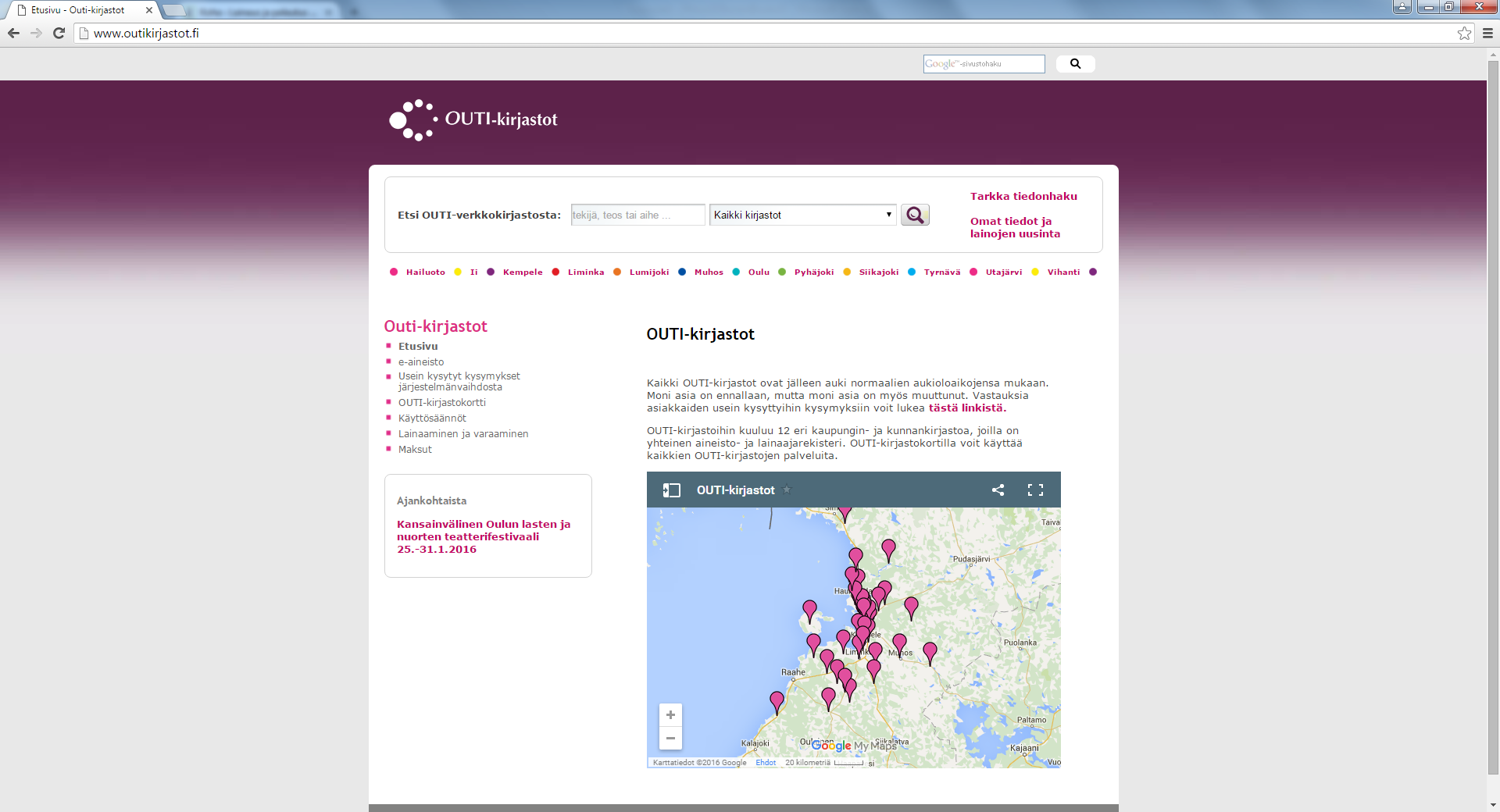
Task: Close the Etusivu - Outi-kirjastot tab
Action: pyautogui.click(x=149, y=10)
